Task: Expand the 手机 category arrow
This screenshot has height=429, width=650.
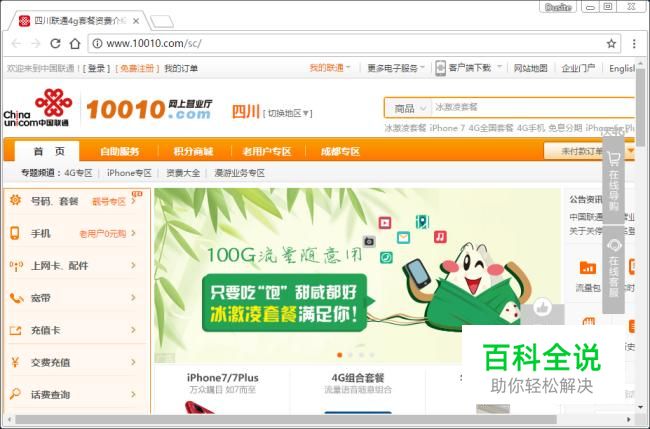Action: click(133, 233)
